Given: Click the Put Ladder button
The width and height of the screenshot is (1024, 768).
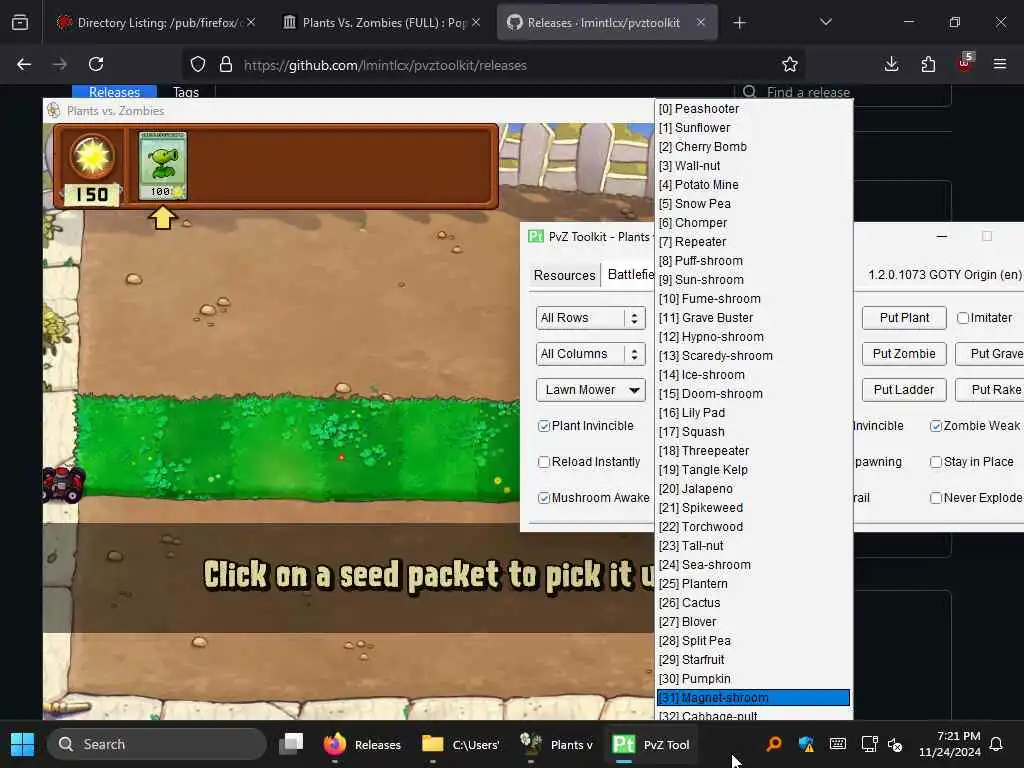Looking at the screenshot, I should (904, 390).
